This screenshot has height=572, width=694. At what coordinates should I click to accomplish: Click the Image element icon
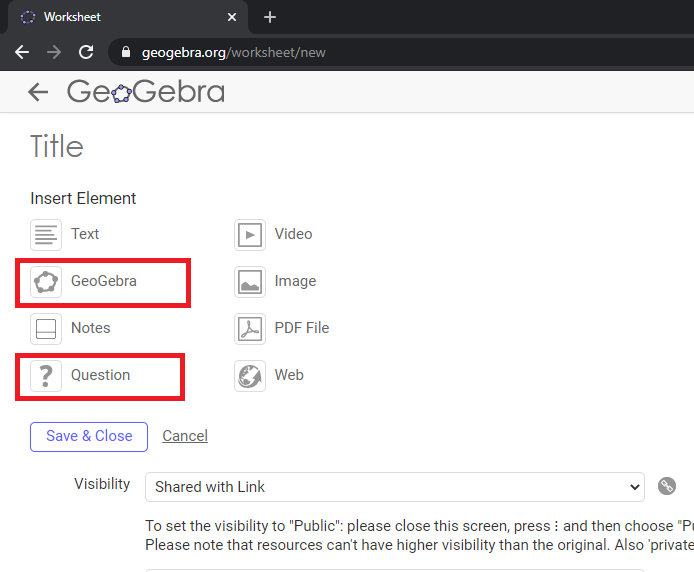[250, 282]
